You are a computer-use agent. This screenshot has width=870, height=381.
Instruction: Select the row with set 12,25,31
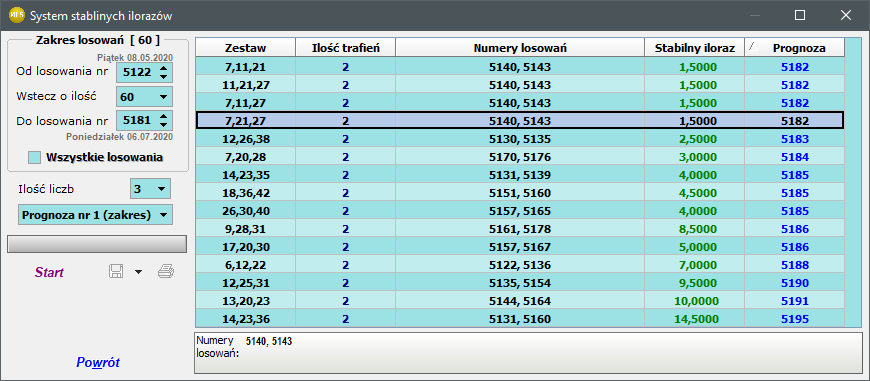point(520,283)
